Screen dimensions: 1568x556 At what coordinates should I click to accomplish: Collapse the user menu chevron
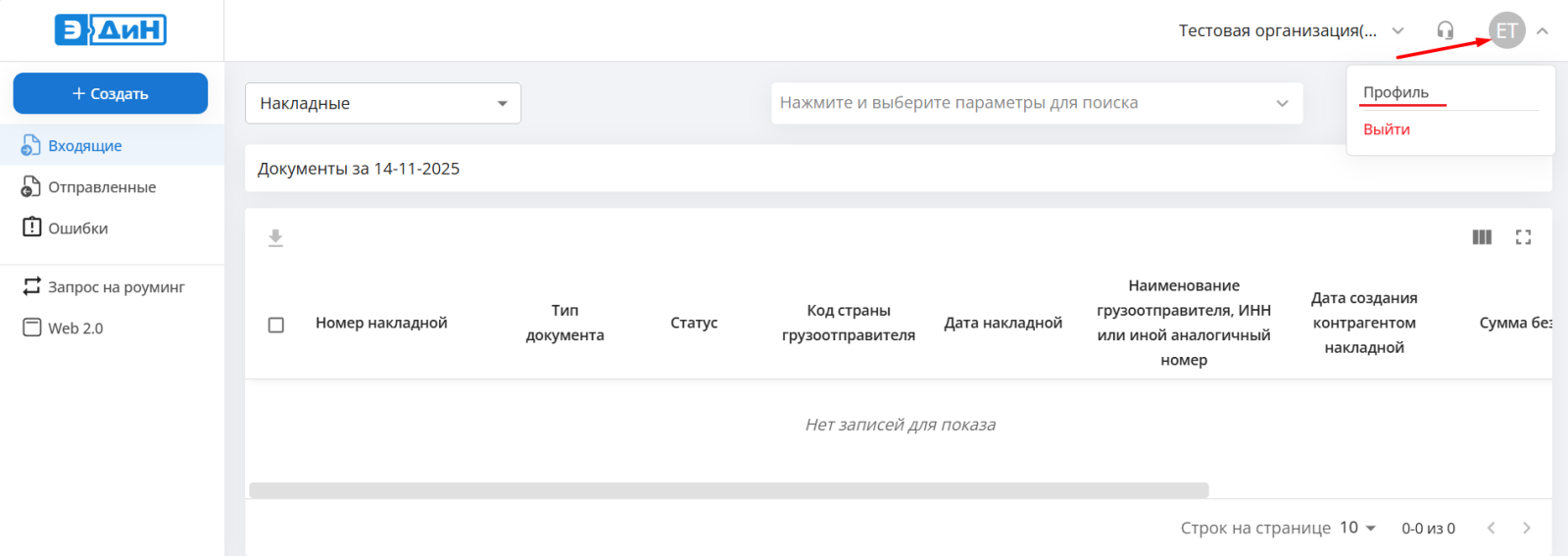[x=1543, y=30]
